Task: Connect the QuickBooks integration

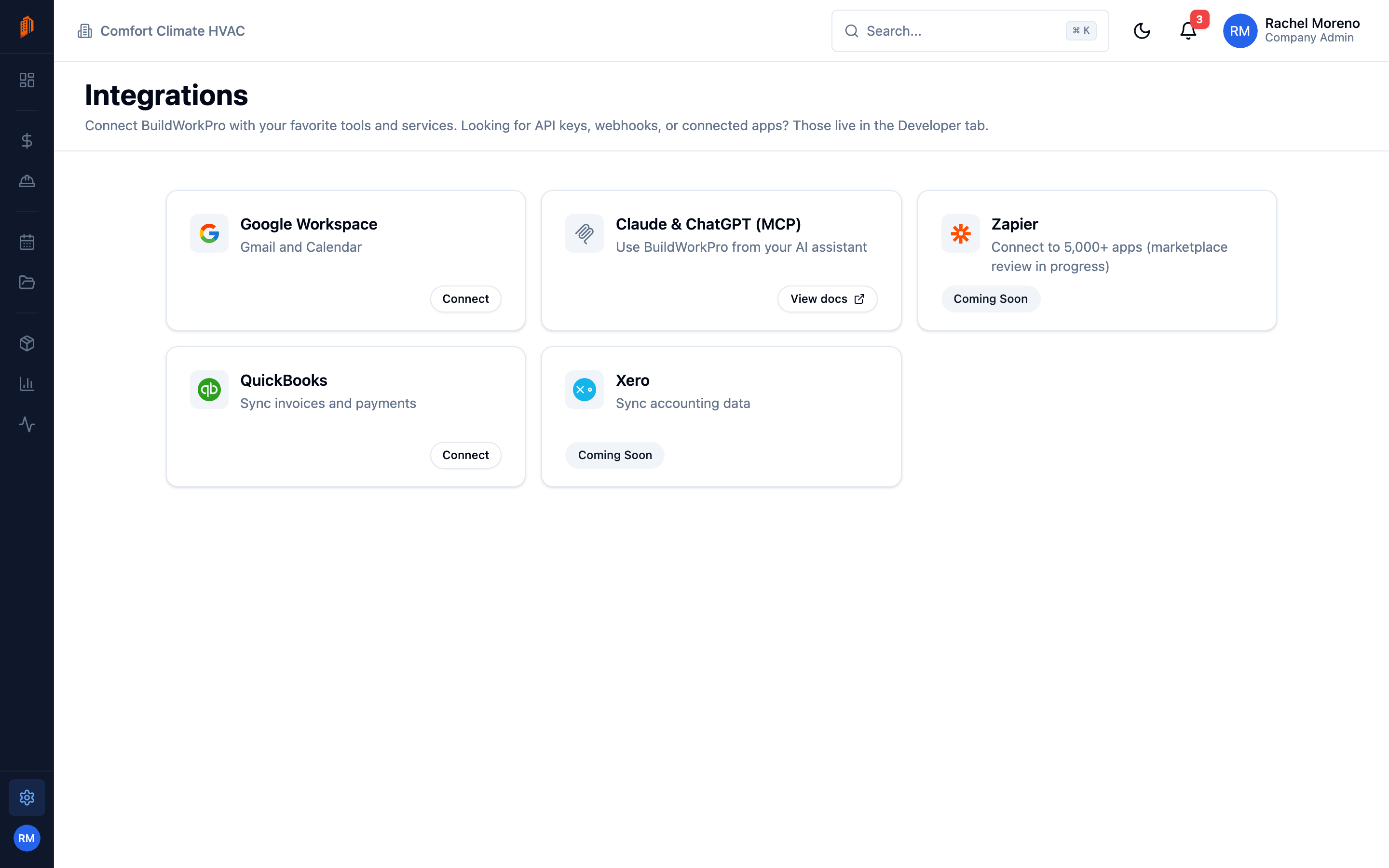Action: coord(465,455)
